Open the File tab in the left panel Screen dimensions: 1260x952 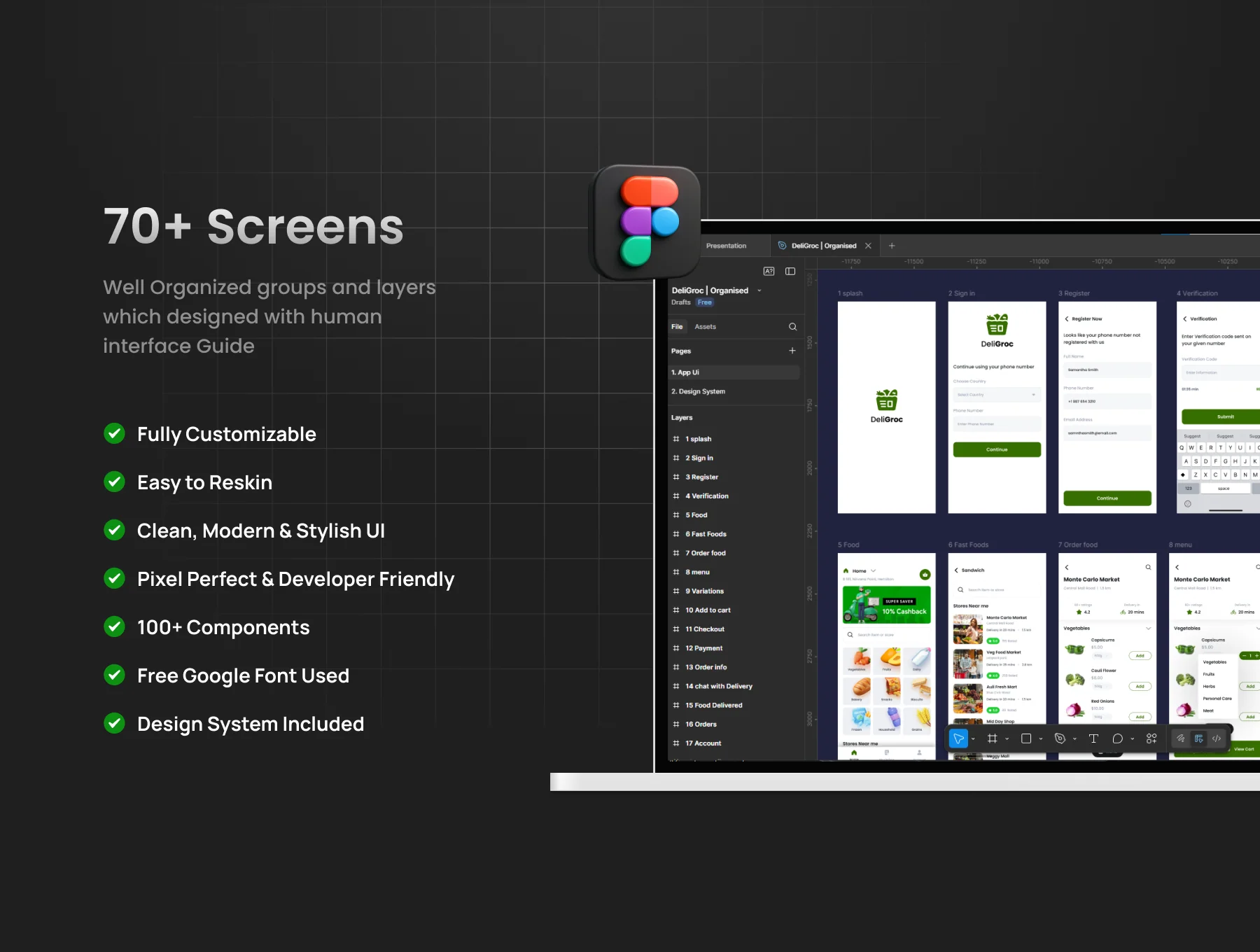[677, 327]
